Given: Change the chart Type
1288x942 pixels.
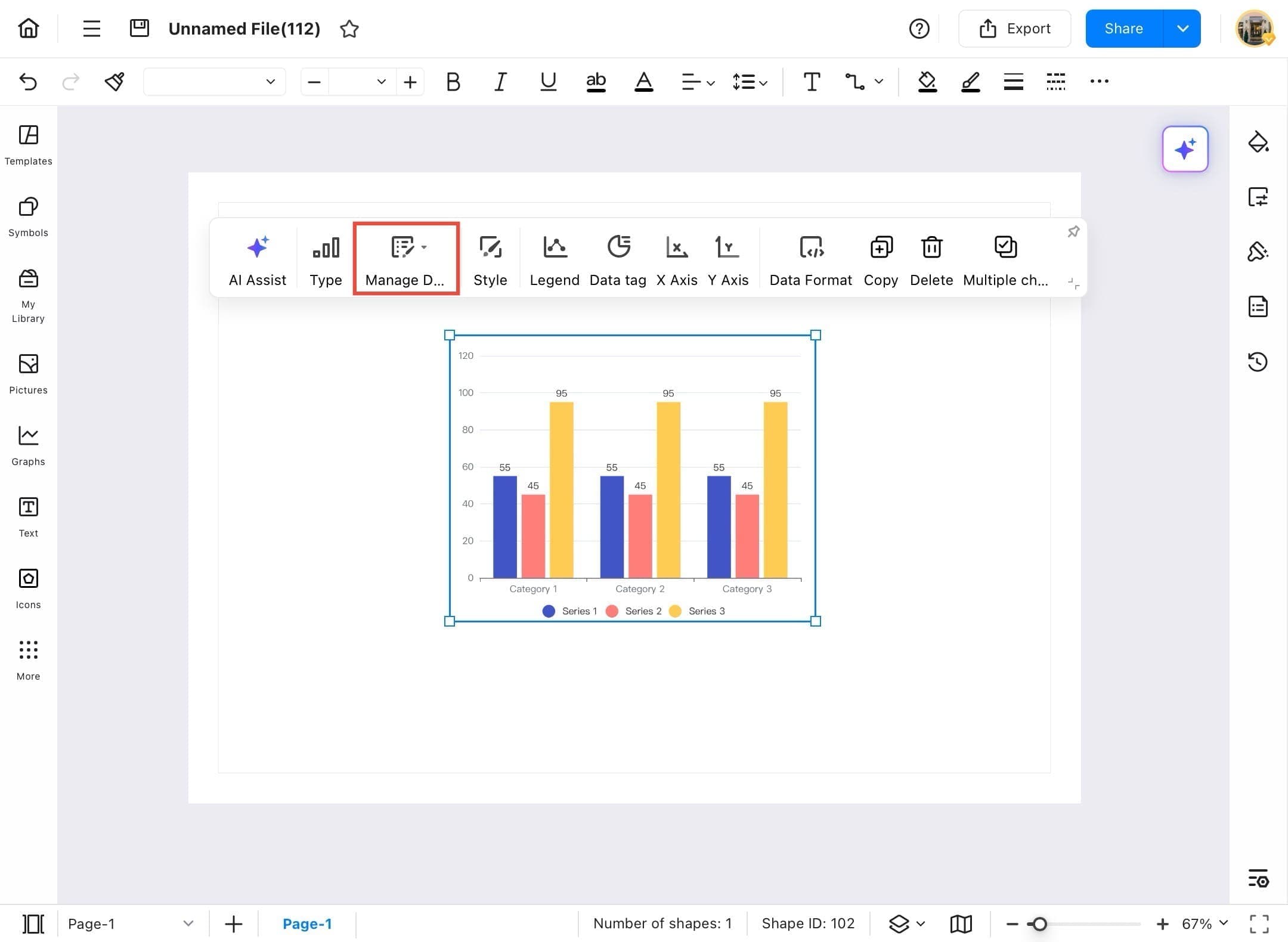Looking at the screenshot, I should coord(325,259).
